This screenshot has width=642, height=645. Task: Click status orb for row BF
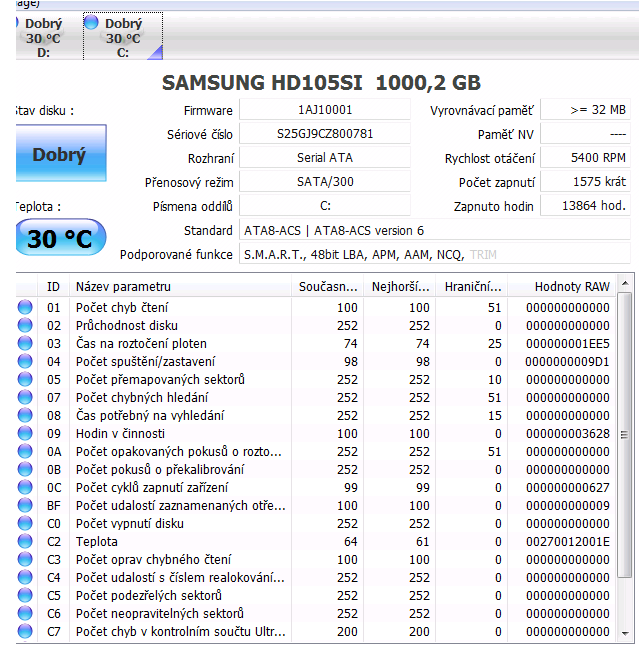25,505
